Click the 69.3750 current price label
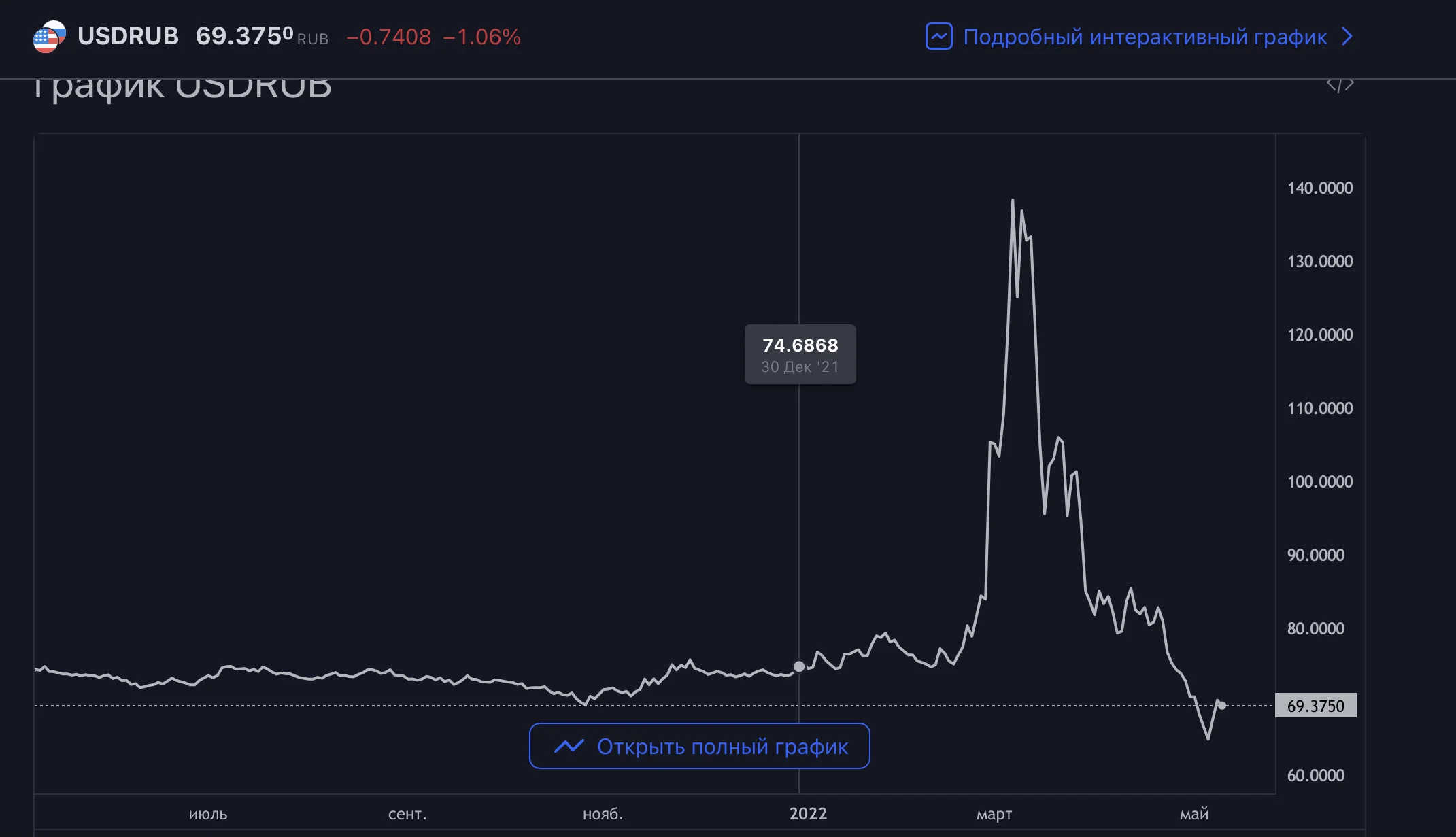Viewport: 1456px width, 837px height. pyautogui.click(x=1315, y=706)
